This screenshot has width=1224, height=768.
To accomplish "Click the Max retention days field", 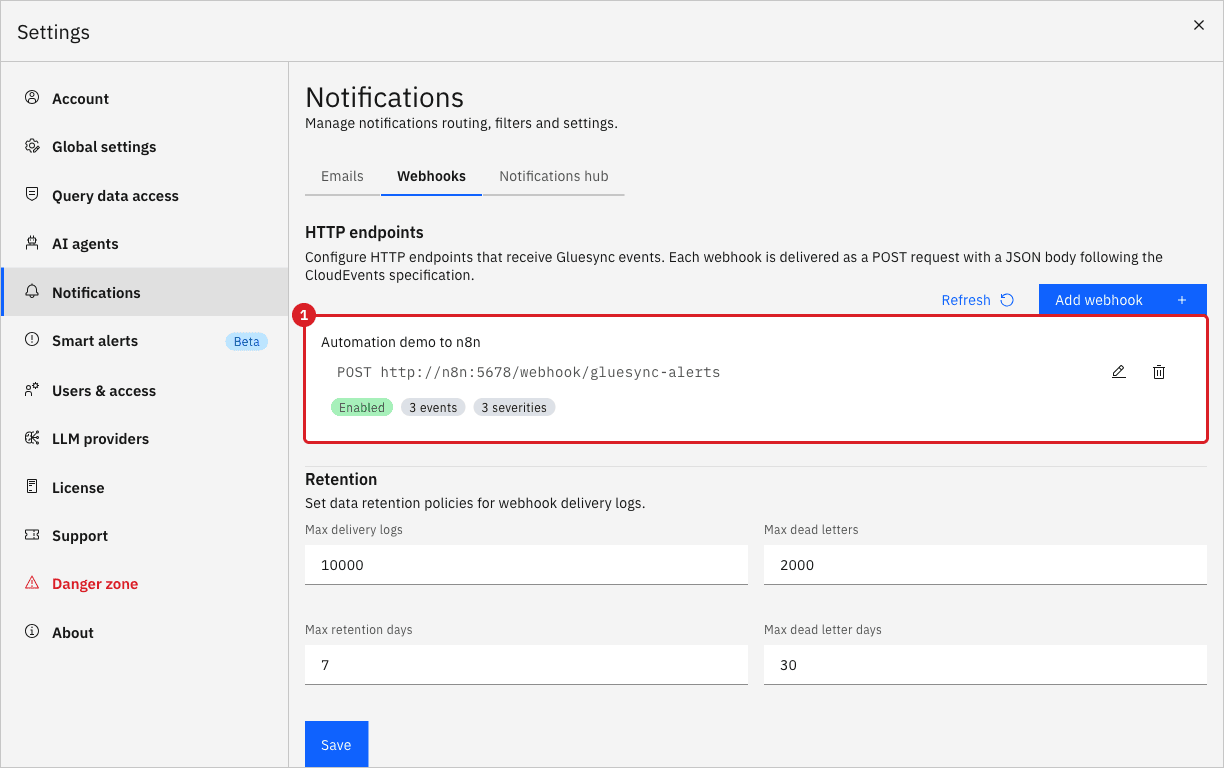I will [526, 665].
